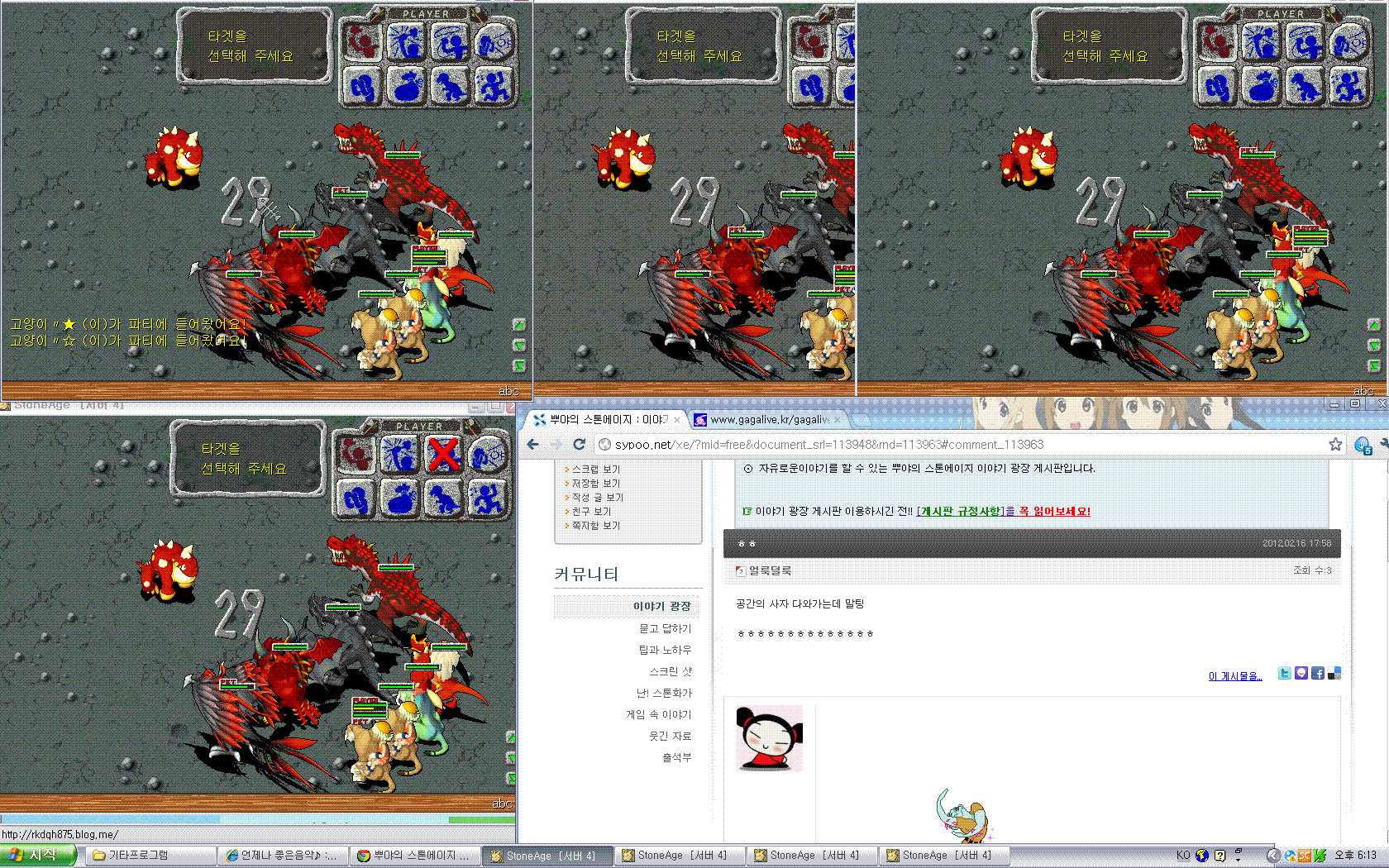The image size is (1389, 868).
Task: Open the Item bag command in top-left game window
Action: click(406, 85)
